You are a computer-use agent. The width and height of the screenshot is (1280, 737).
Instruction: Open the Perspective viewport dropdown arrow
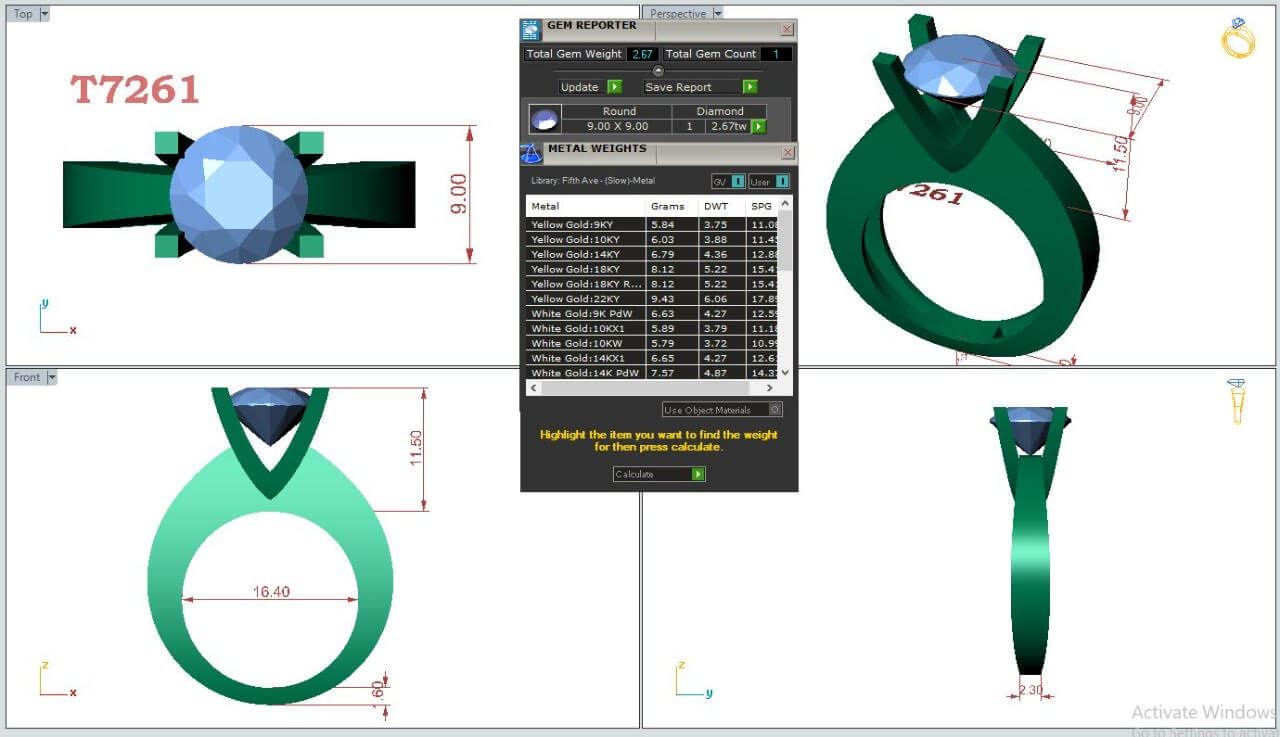[717, 14]
